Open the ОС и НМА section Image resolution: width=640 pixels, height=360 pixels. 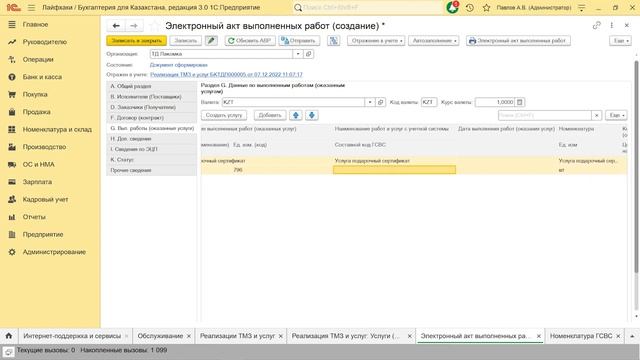[x=38, y=164]
